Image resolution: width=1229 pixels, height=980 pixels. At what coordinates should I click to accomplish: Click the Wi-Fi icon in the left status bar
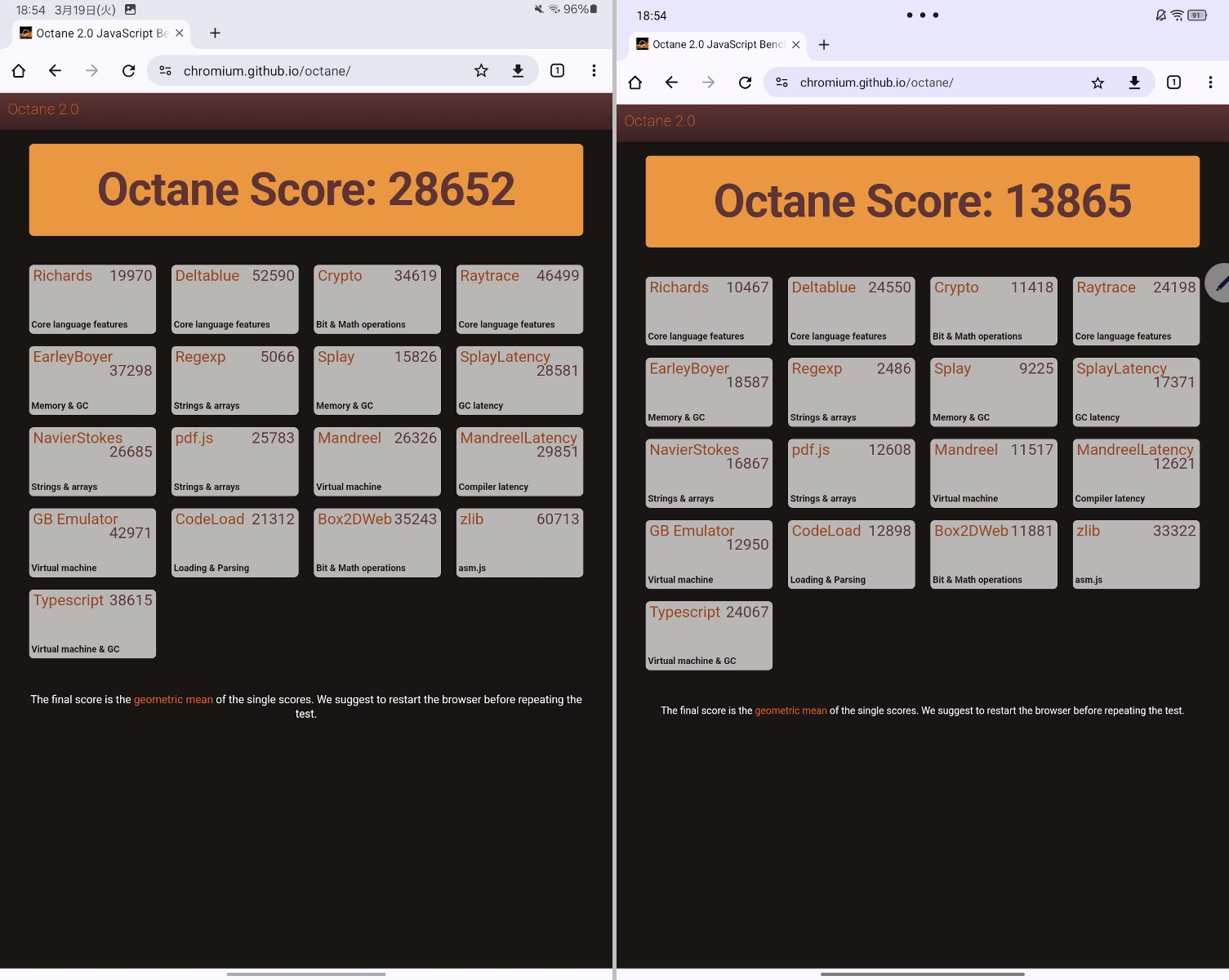coord(555,10)
